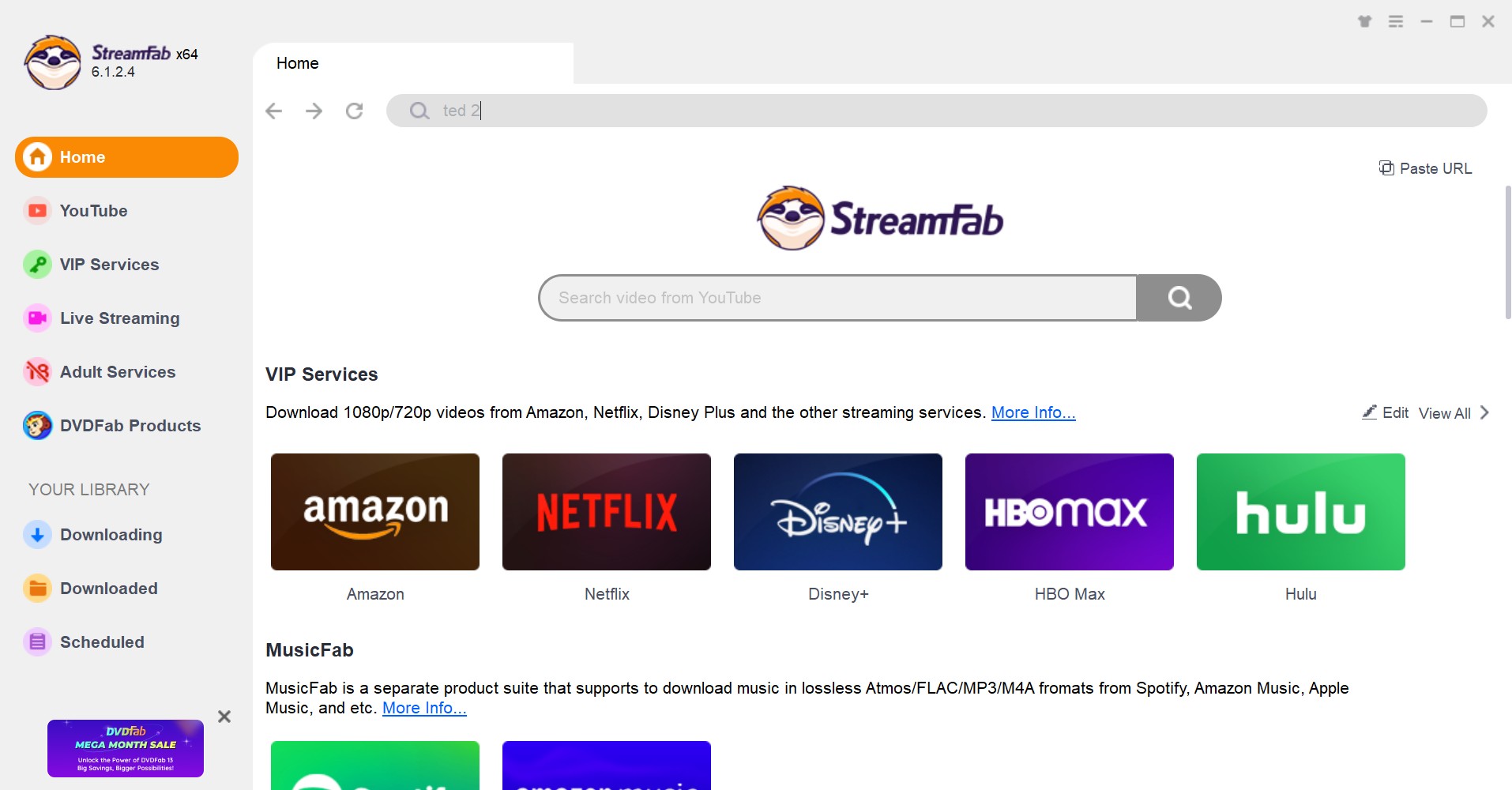Open the Amazon Music tile

pyautogui.click(x=607, y=766)
